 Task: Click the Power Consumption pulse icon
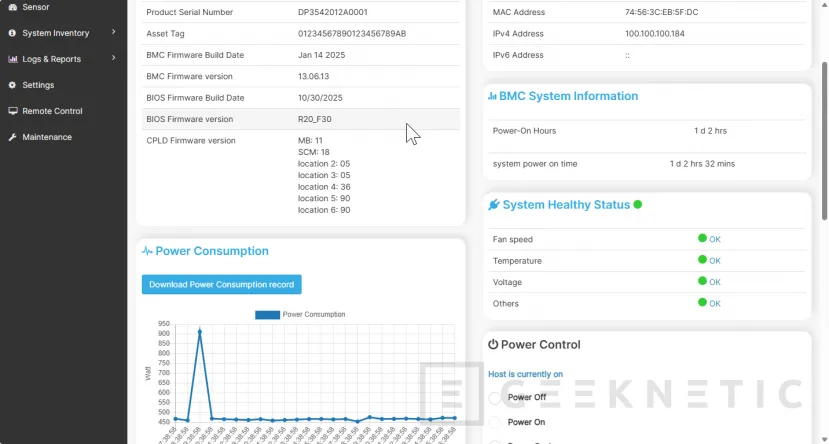[x=147, y=251]
